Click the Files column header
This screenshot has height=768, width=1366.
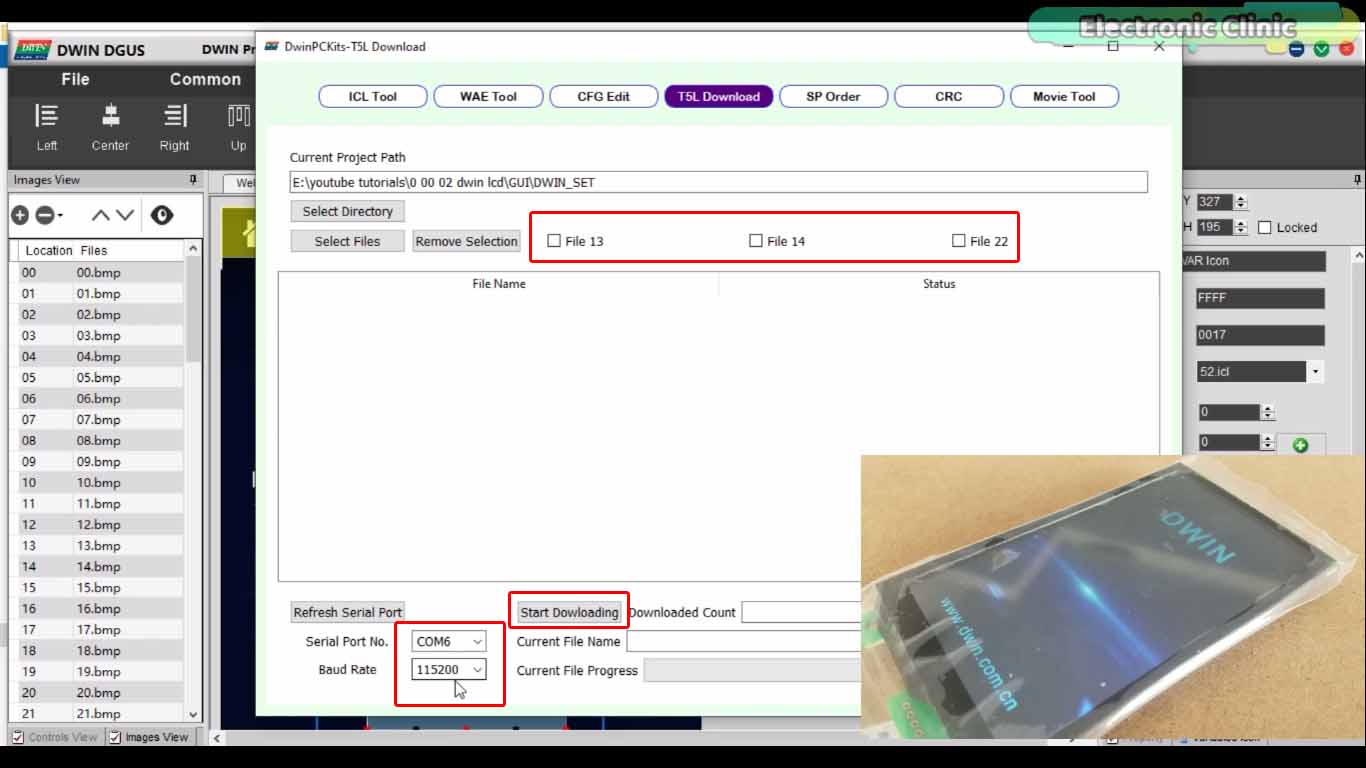point(94,250)
